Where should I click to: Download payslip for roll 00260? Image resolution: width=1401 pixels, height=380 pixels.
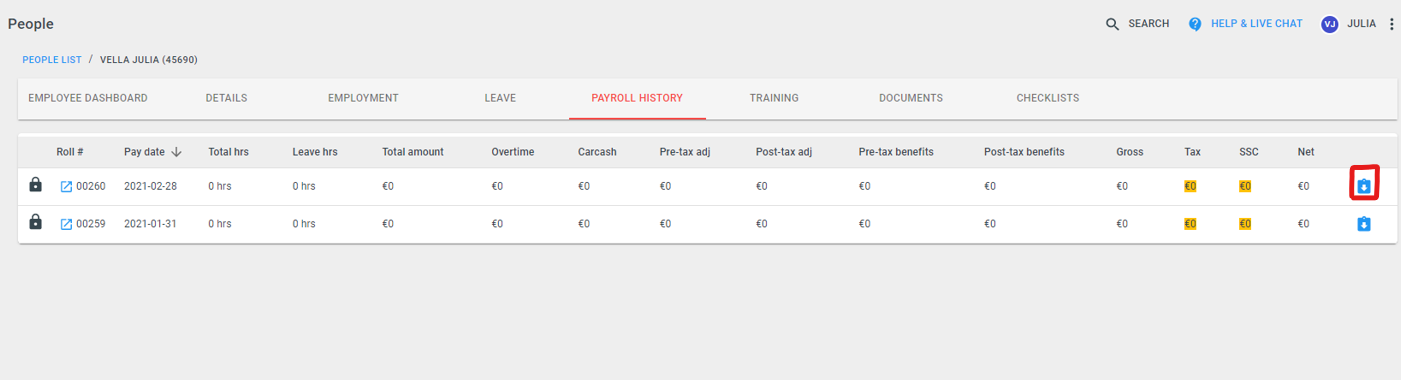point(1363,186)
